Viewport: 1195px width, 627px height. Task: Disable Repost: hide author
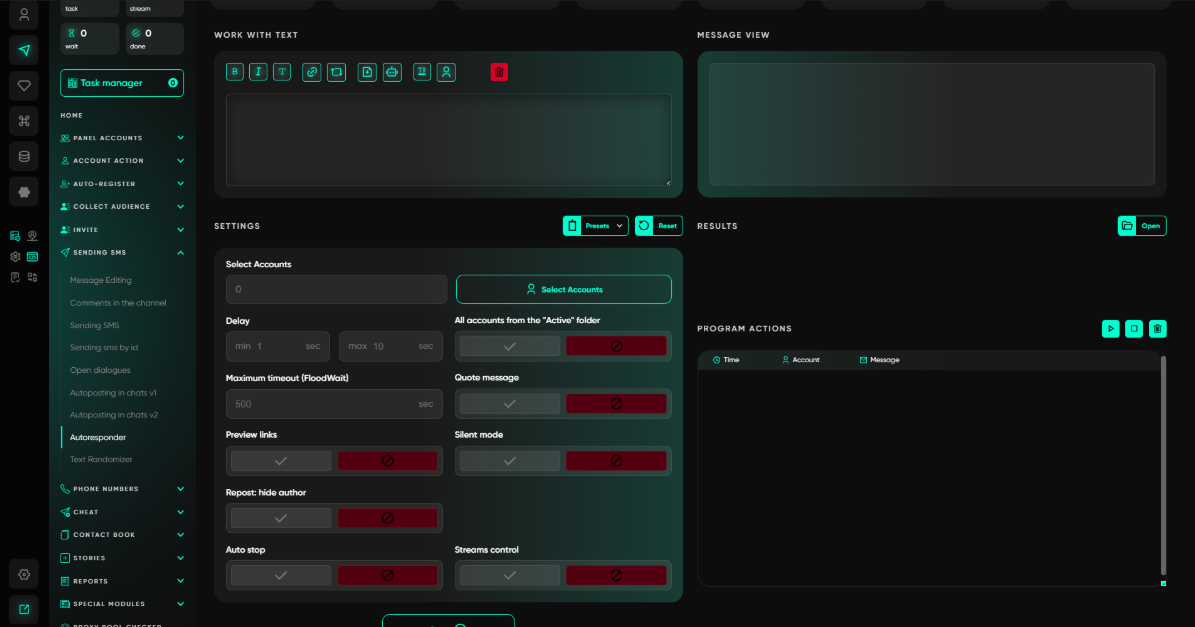pyautogui.click(x=388, y=518)
